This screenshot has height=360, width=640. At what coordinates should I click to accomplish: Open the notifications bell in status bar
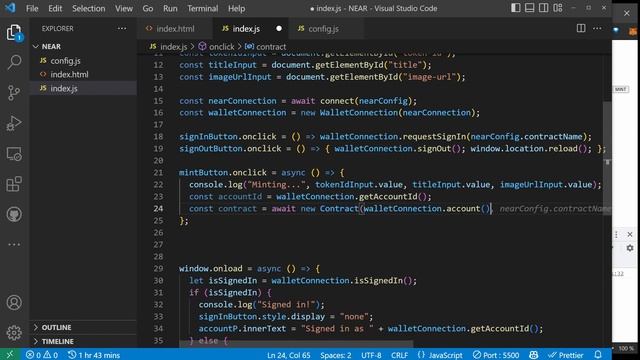coord(598,355)
